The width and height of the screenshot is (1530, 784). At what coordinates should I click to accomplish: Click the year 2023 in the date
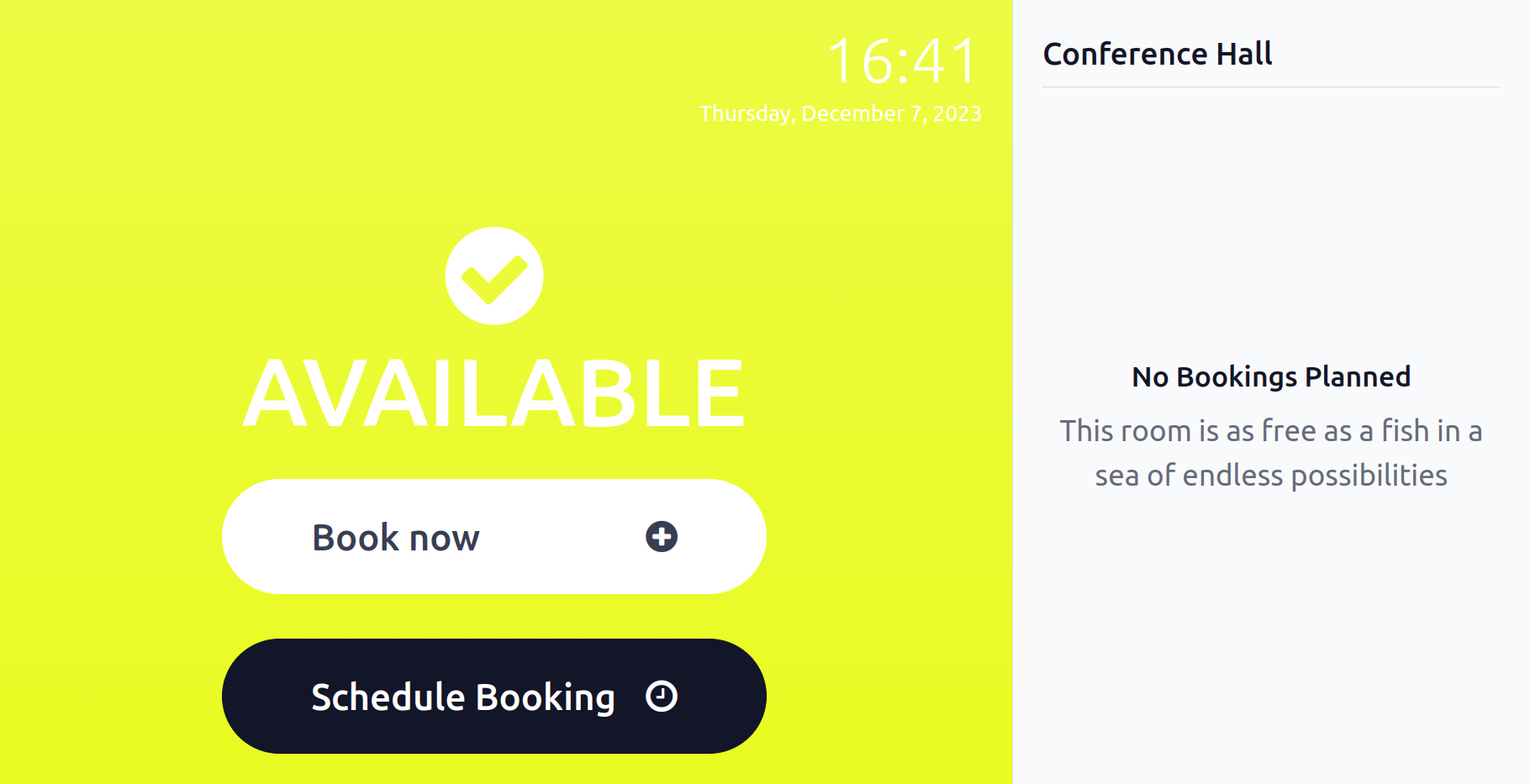point(958,113)
